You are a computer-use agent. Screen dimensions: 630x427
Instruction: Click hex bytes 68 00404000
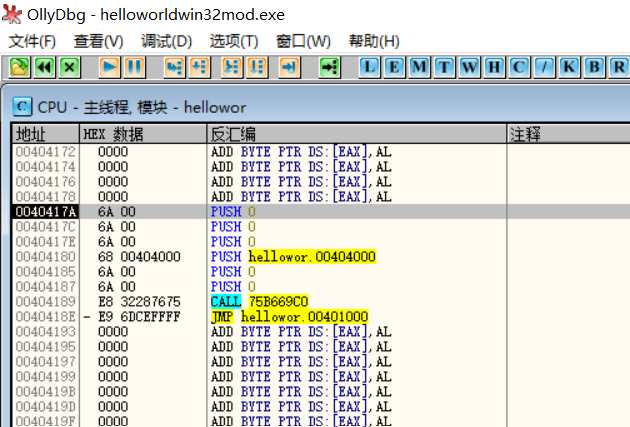[139, 257]
